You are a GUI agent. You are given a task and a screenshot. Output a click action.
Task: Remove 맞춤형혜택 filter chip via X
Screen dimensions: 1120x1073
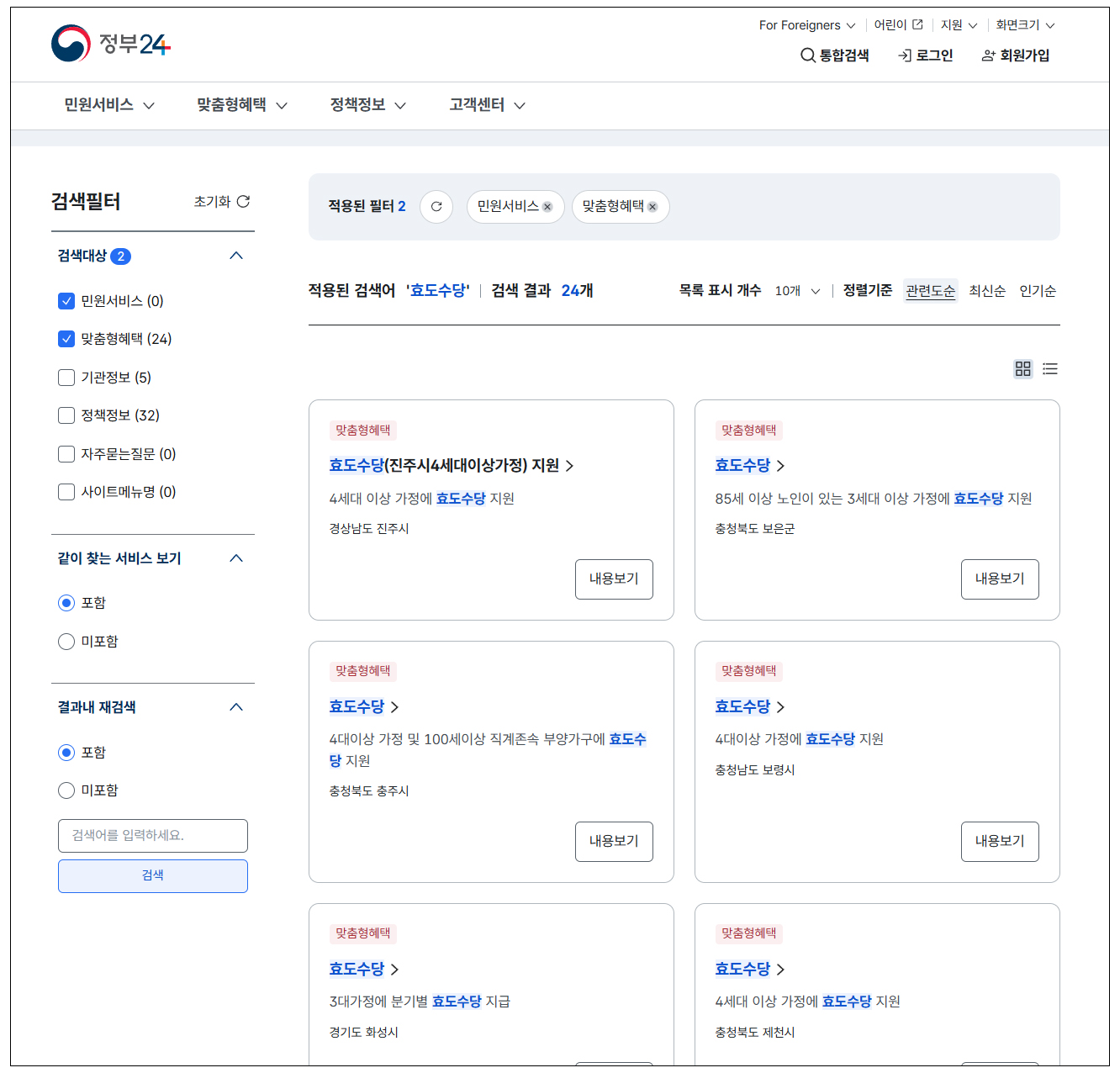pos(653,206)
